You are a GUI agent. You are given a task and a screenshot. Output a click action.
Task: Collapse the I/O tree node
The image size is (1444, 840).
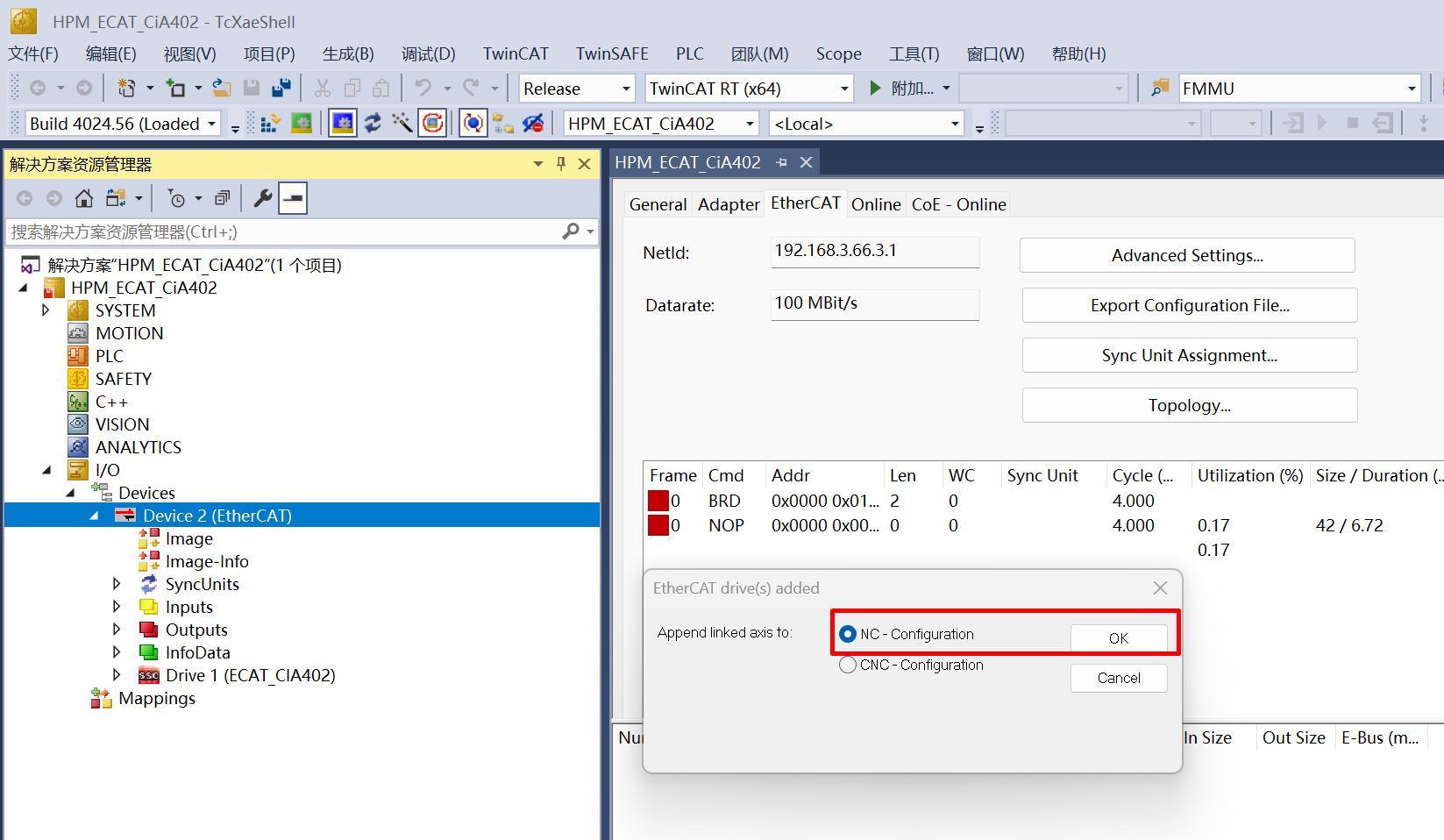pos(46,470)
